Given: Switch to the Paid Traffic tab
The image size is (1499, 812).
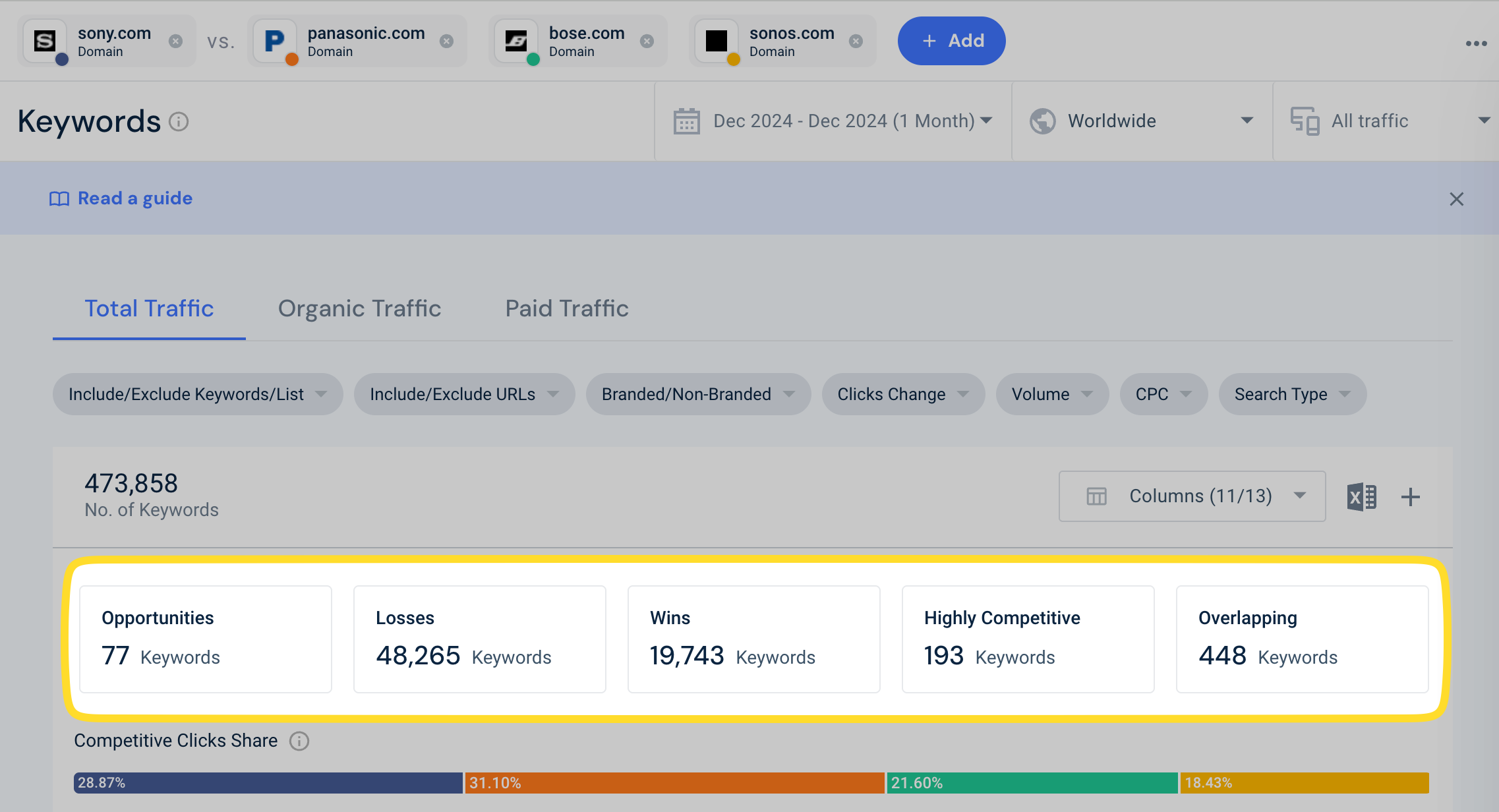Looking at the screenshot, I should [567, 308].
